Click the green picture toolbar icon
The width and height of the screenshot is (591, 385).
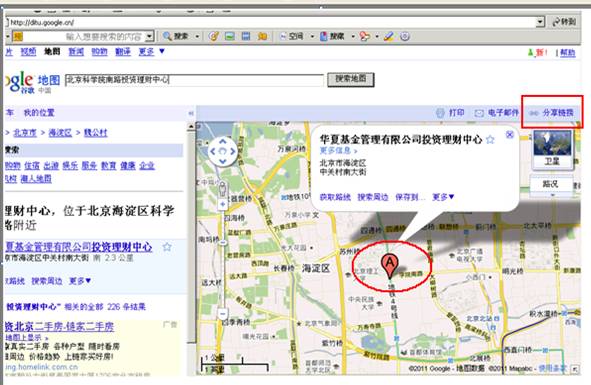tap(230, 36)
